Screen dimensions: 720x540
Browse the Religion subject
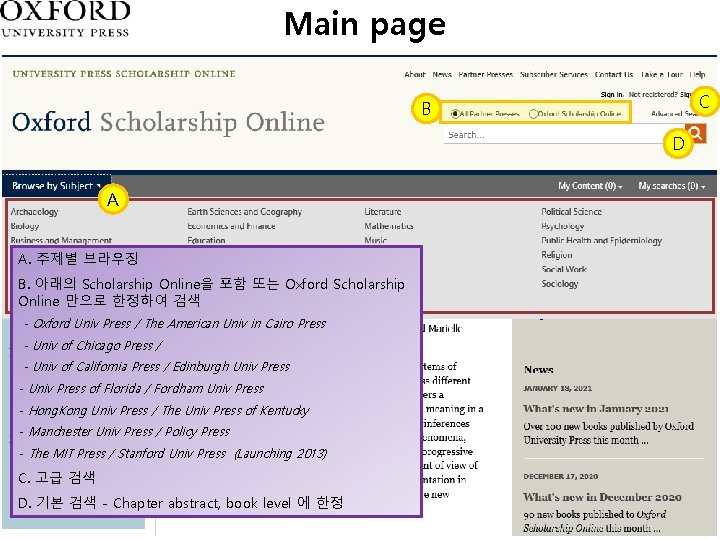557,255
